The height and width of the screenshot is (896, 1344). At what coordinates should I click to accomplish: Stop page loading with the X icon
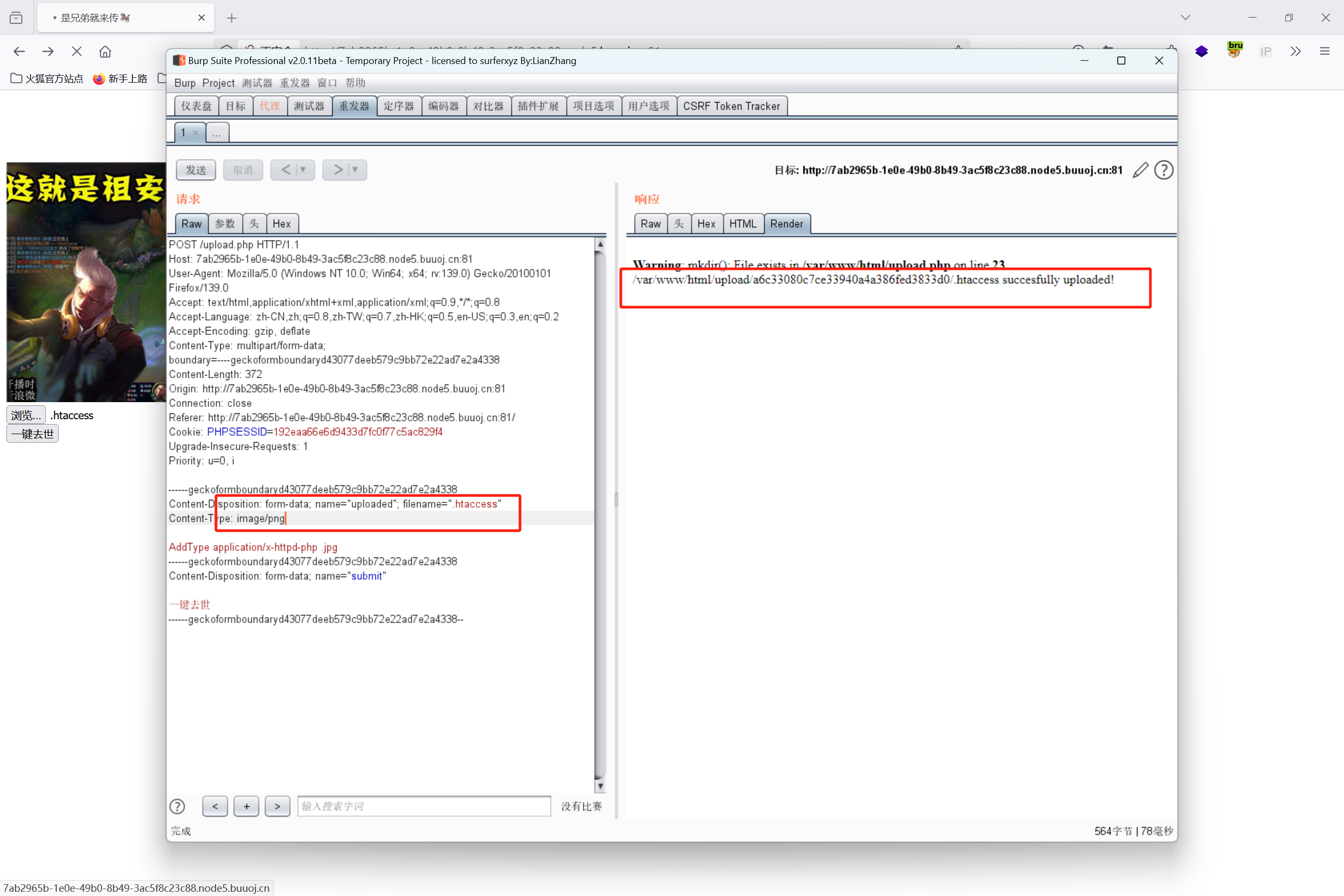click(77, 51)
